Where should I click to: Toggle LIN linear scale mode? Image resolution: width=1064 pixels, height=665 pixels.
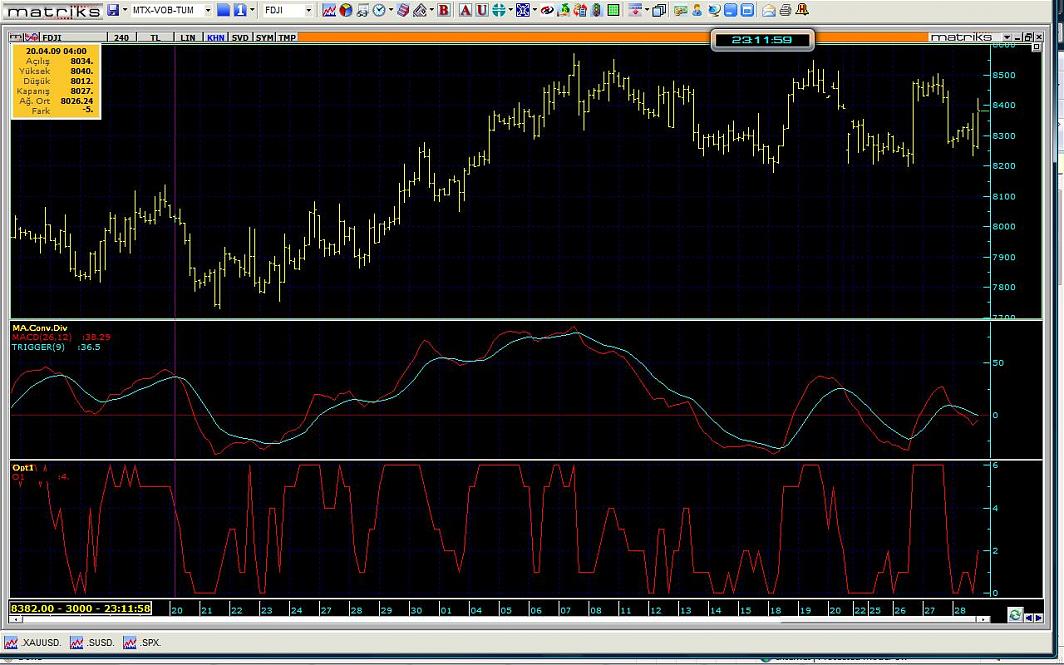click(187, 37)
